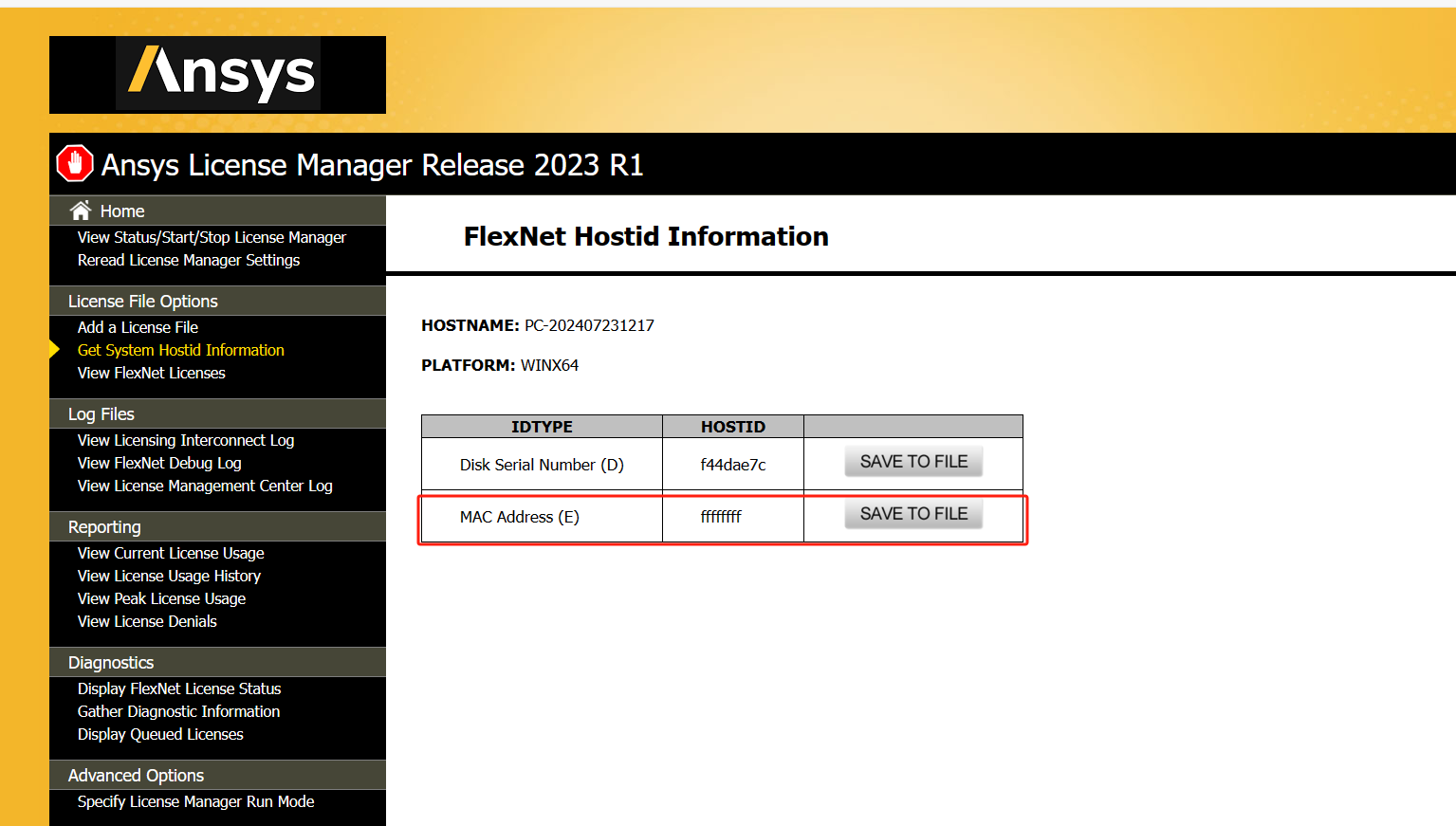1456x826 pixels.
Task: Click the Disk Serial Number (D) cell
Action: pyautogui.click(x=542, y=465)
